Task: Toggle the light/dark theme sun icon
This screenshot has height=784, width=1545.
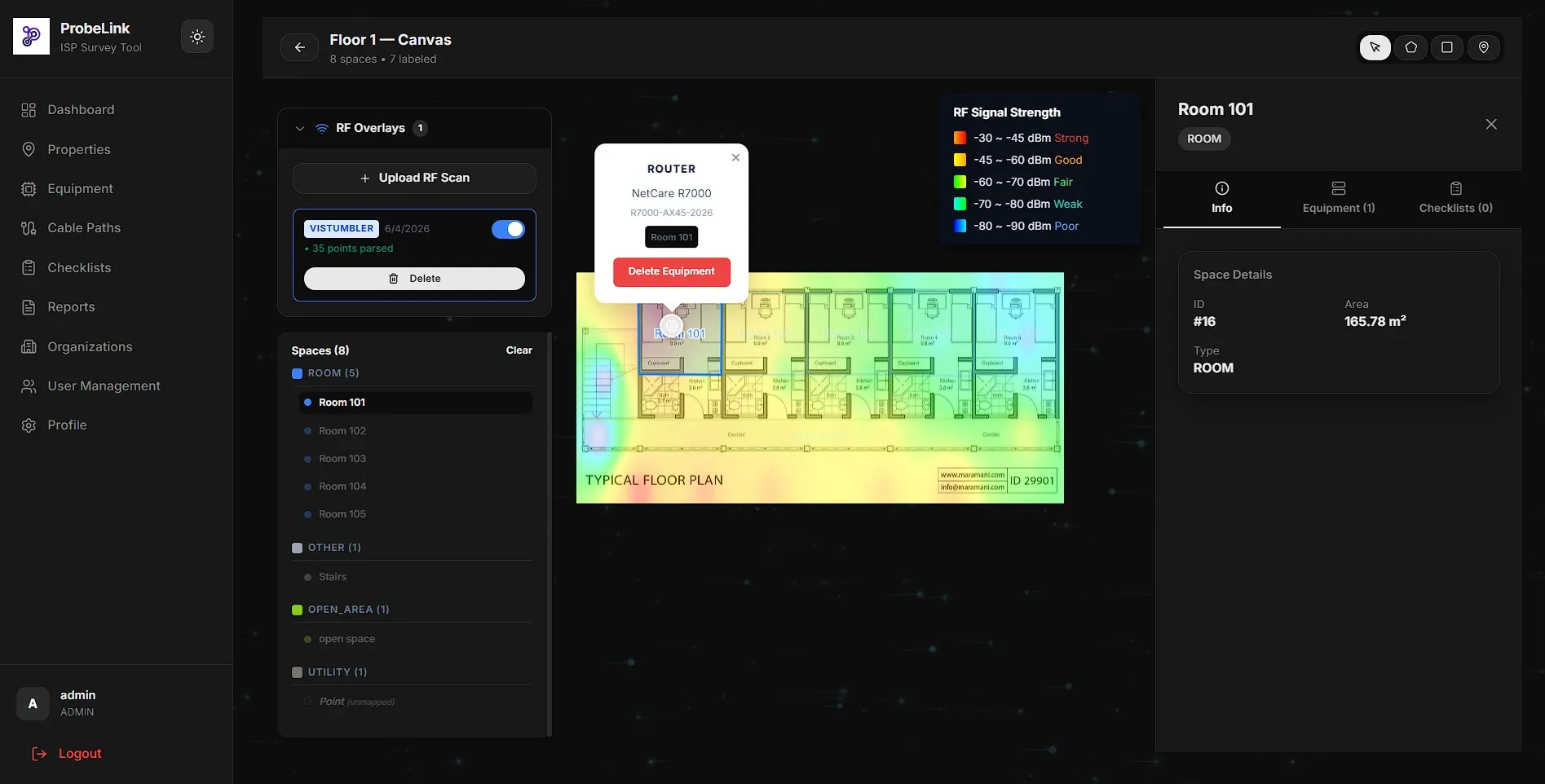Action: click(x=197, y=37)
